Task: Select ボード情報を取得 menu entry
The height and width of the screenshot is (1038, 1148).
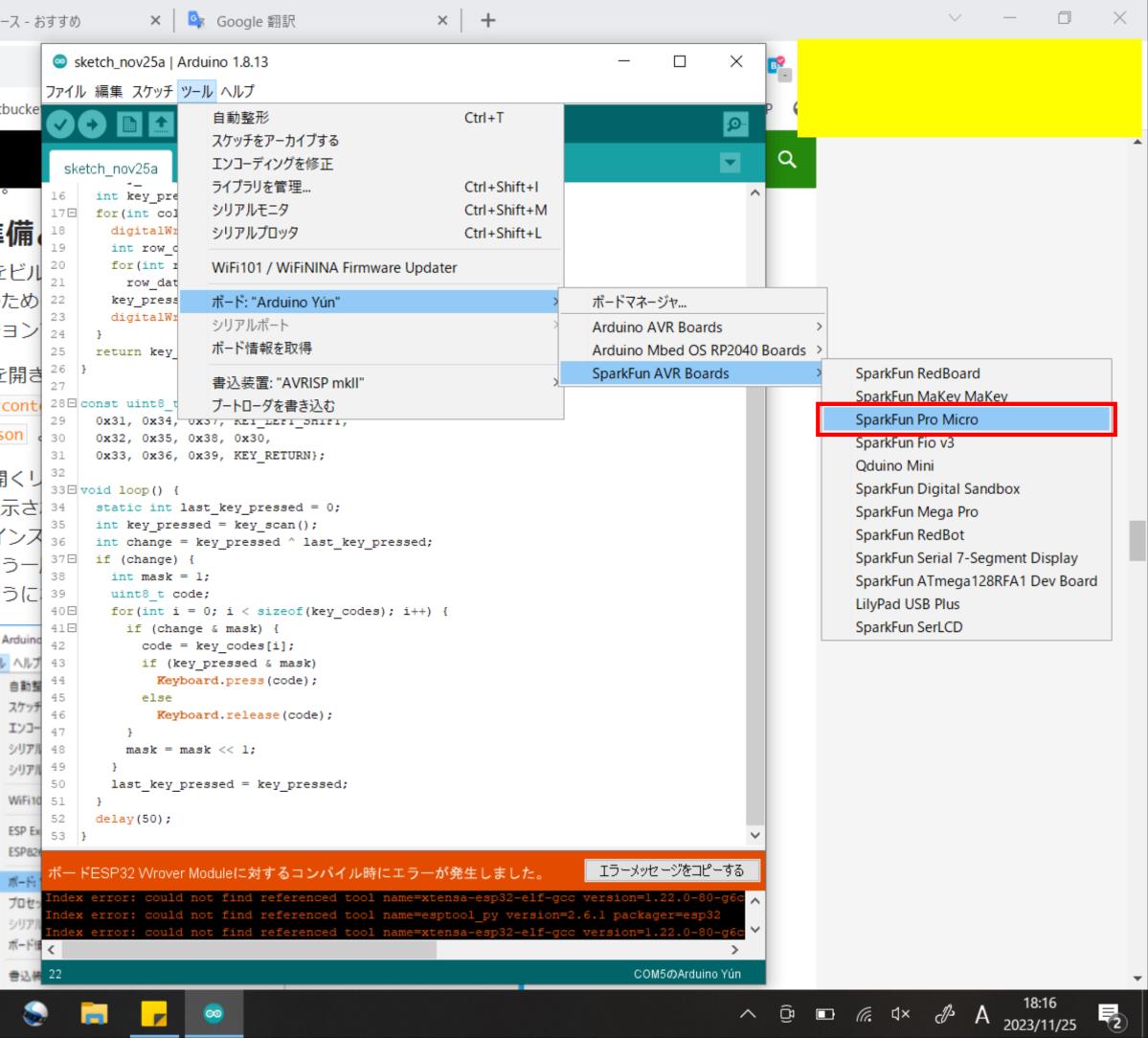Action: pyautogui.click(x=371, y=349)
